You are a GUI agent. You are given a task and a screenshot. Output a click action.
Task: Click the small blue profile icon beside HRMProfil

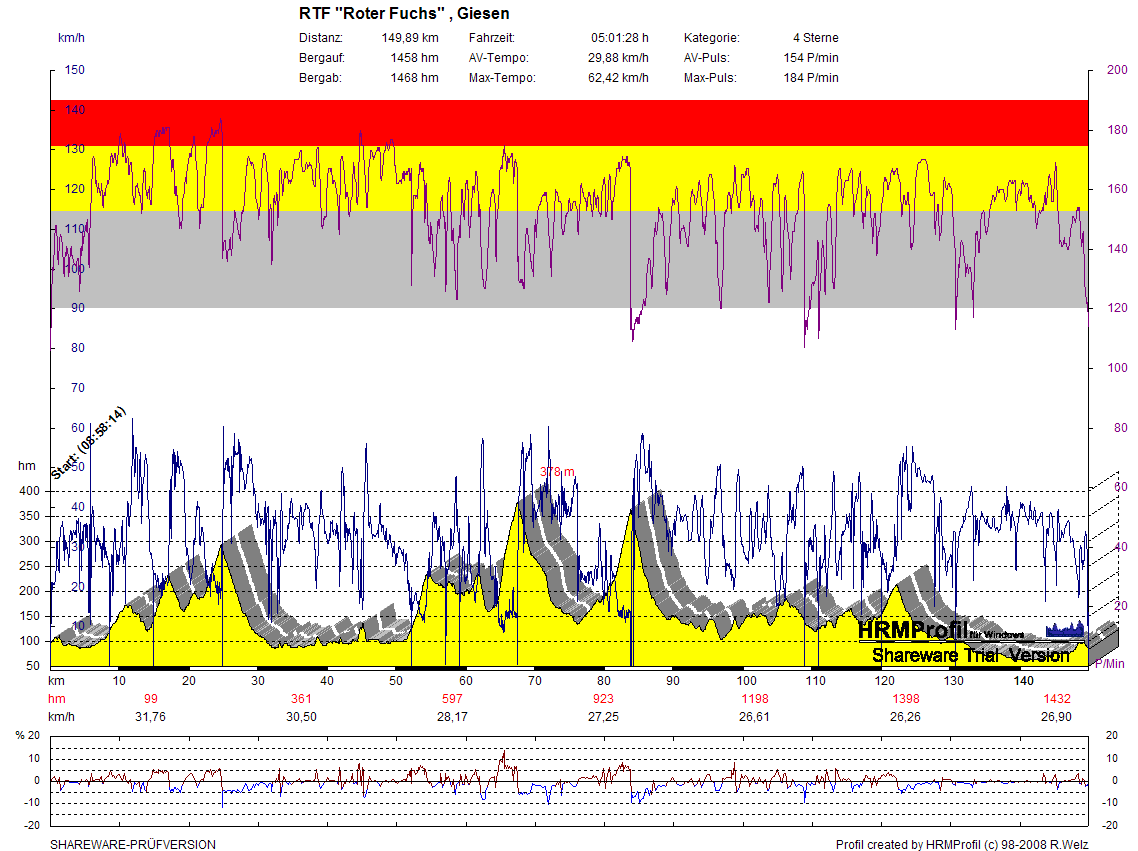pos(1064,629)
